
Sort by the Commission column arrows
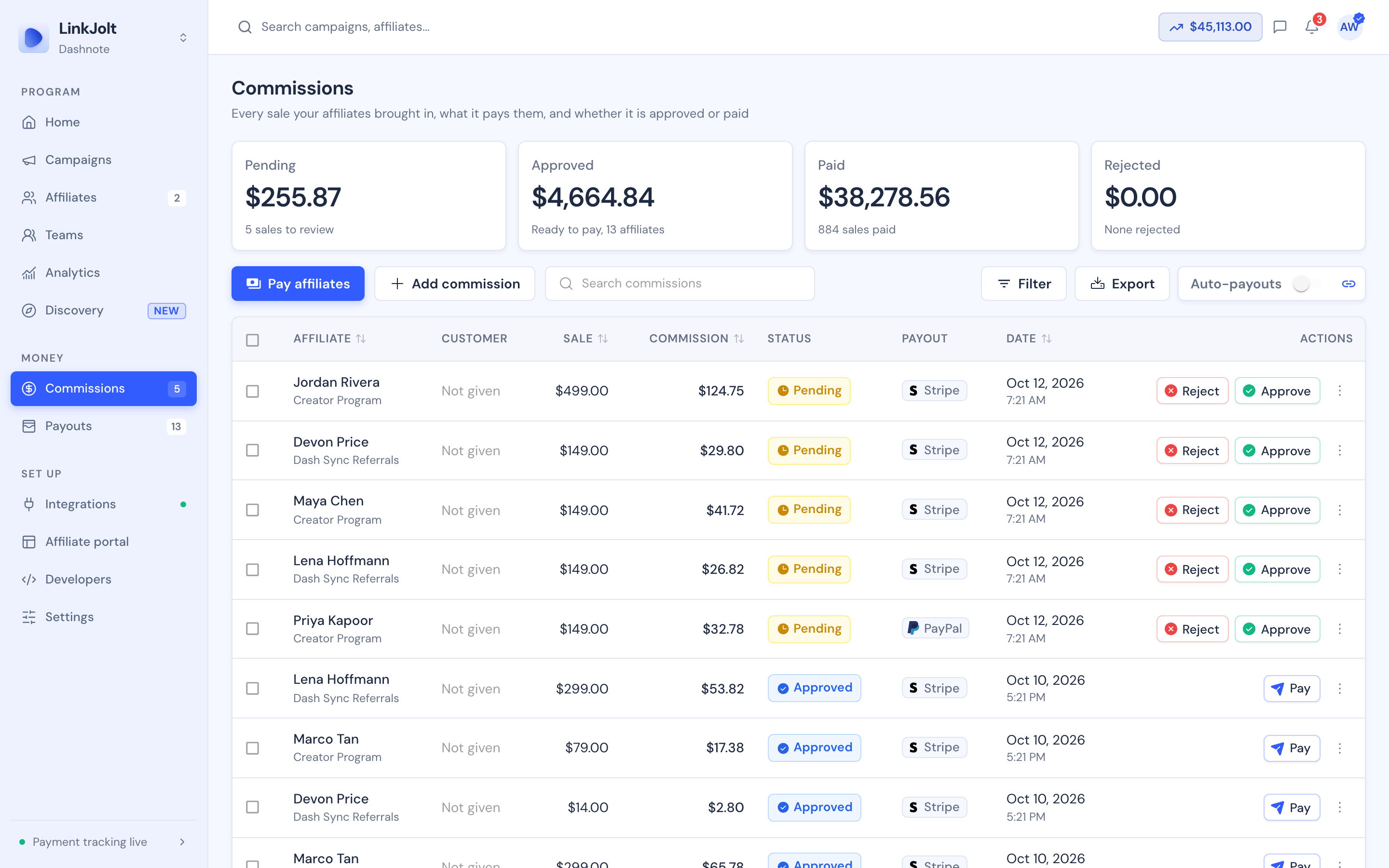click(x=739, y=339)
